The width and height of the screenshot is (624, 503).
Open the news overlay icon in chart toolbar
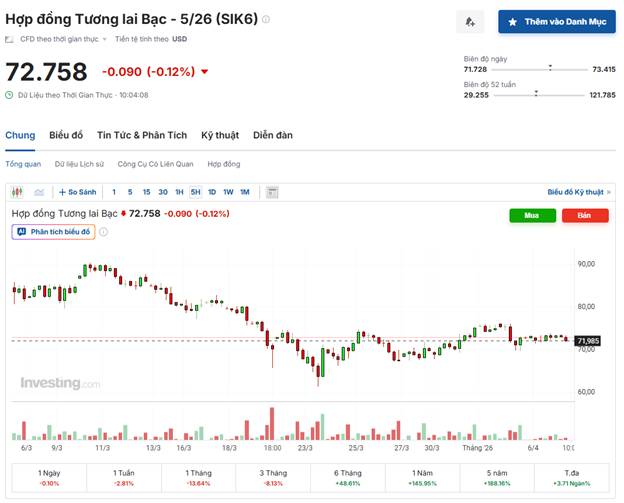tap(270, 191)
